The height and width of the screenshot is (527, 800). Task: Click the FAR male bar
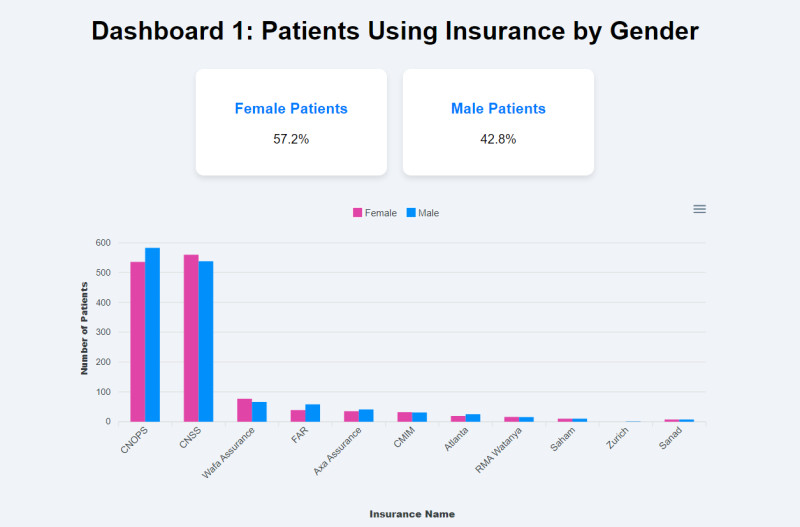(x=313, y=413)
